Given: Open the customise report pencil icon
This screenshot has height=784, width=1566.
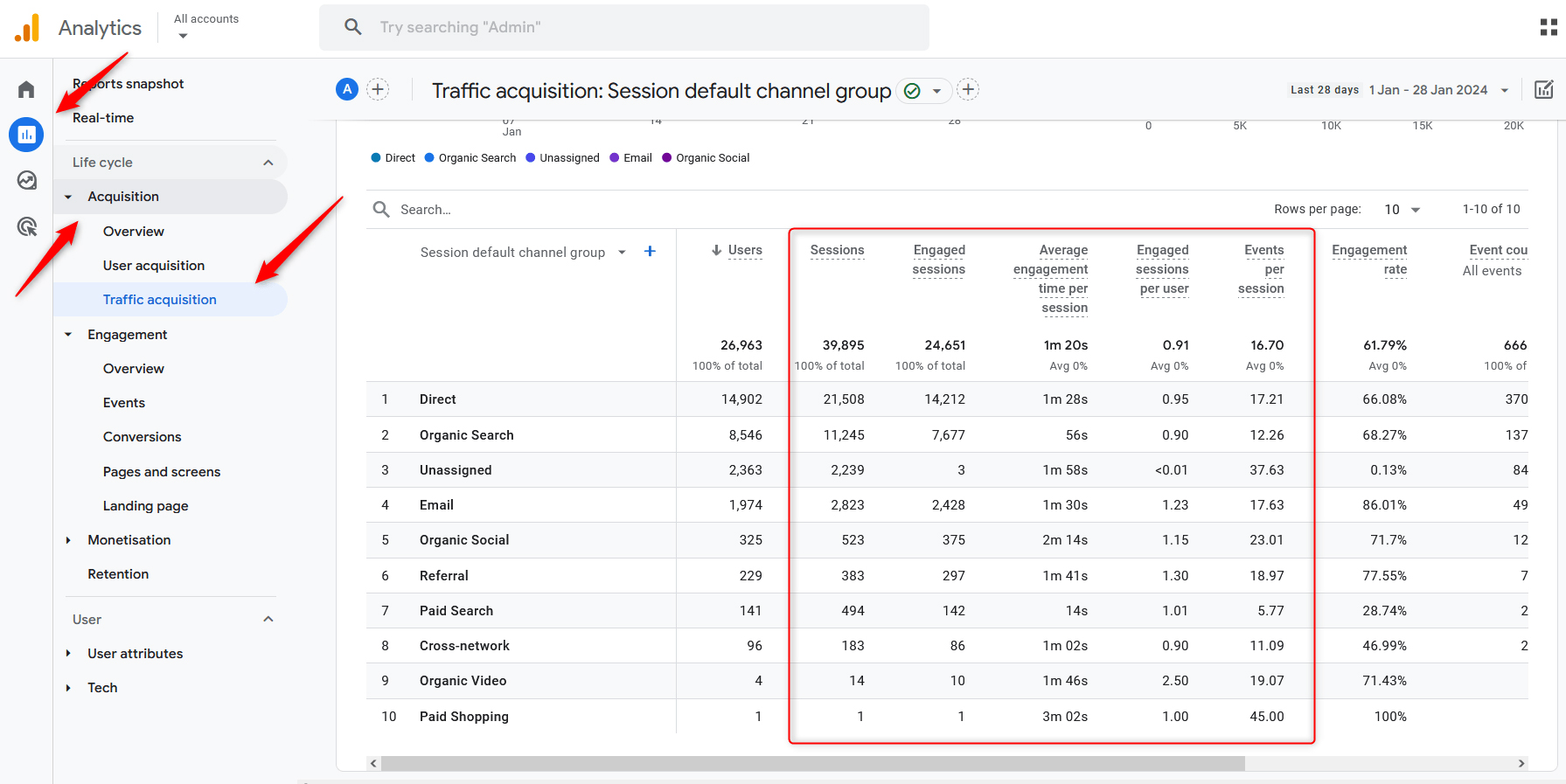Looking at the screenshot, I should [1544, 89].
